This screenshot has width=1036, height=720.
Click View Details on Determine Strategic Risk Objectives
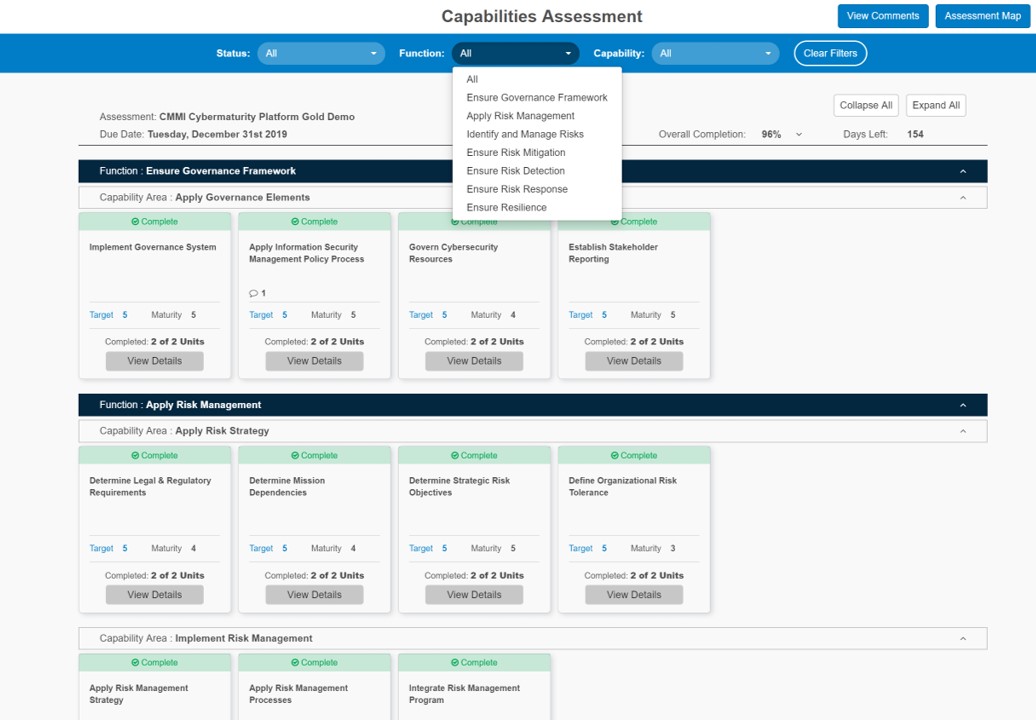474,594
